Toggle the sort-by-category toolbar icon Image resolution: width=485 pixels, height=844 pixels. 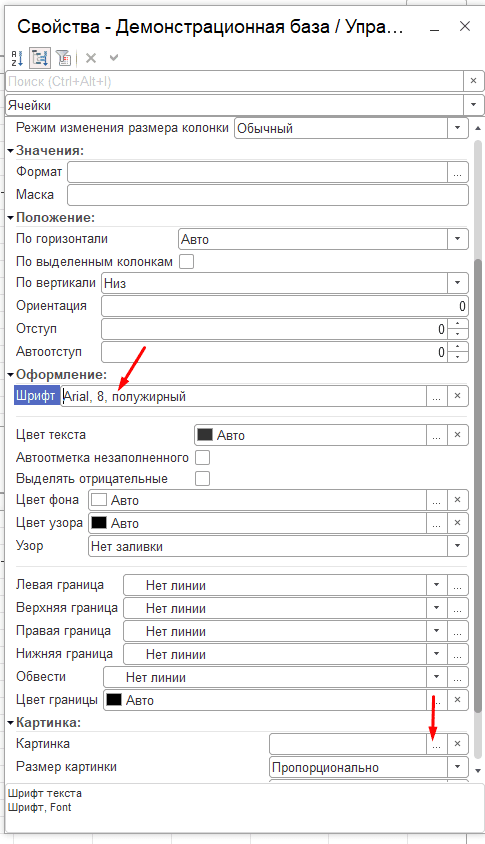pyautogui.click(x=40, y=58)
